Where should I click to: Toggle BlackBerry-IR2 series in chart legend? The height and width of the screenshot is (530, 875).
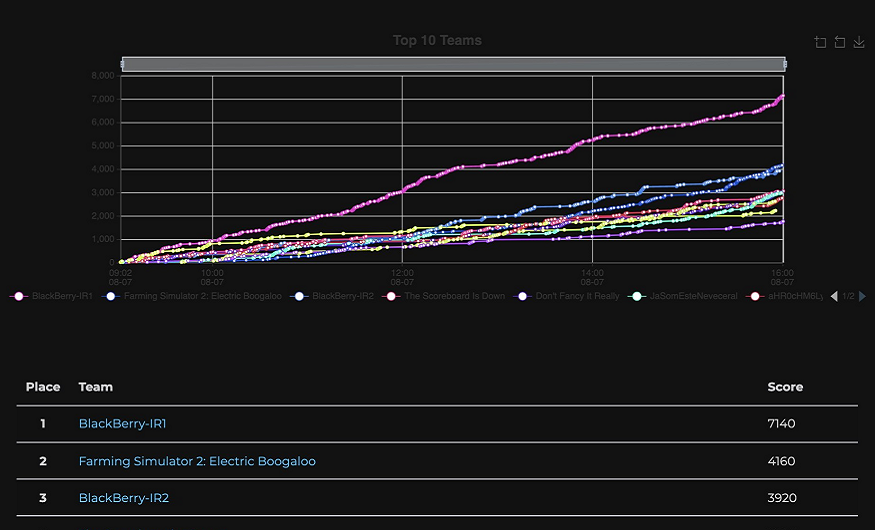click(x=332, y=296)
